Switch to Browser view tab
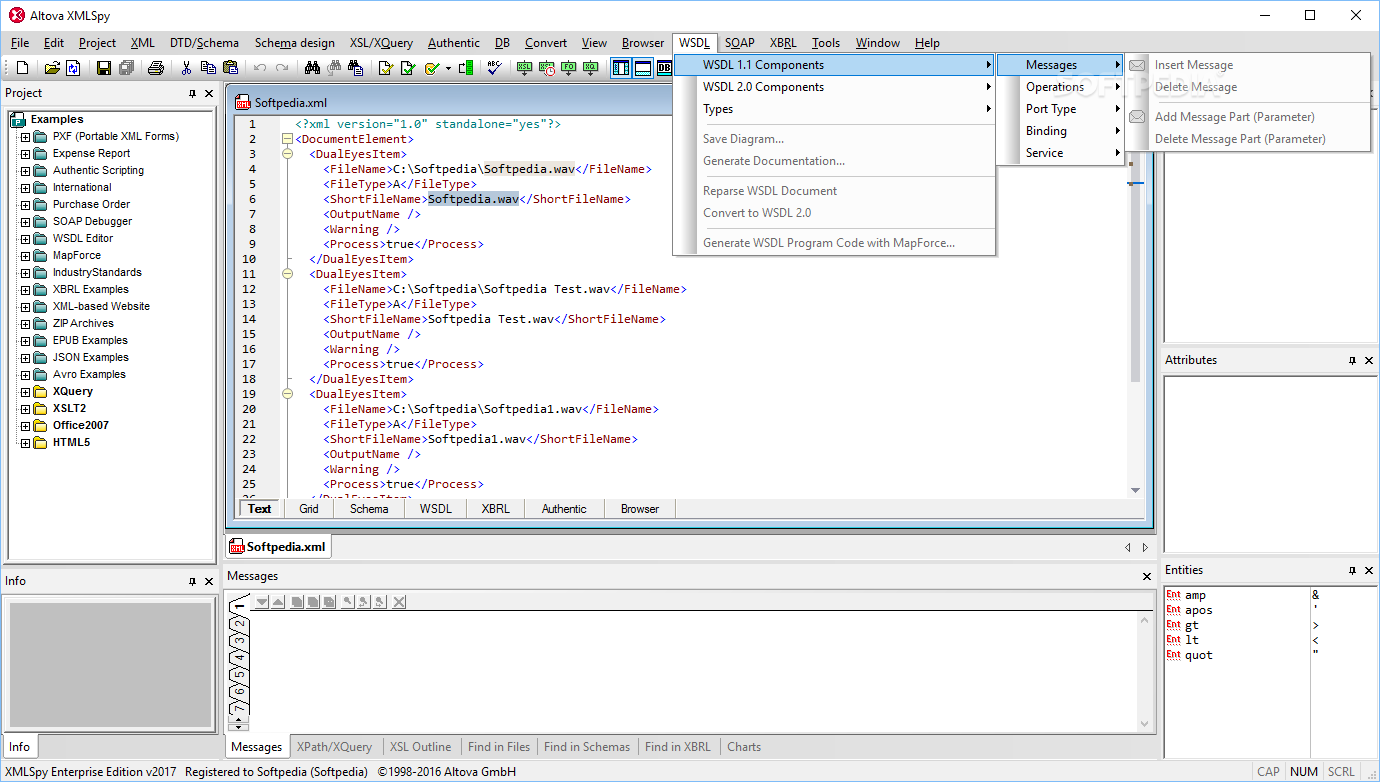Screen dimensions: 1380x782 [640, 509]
